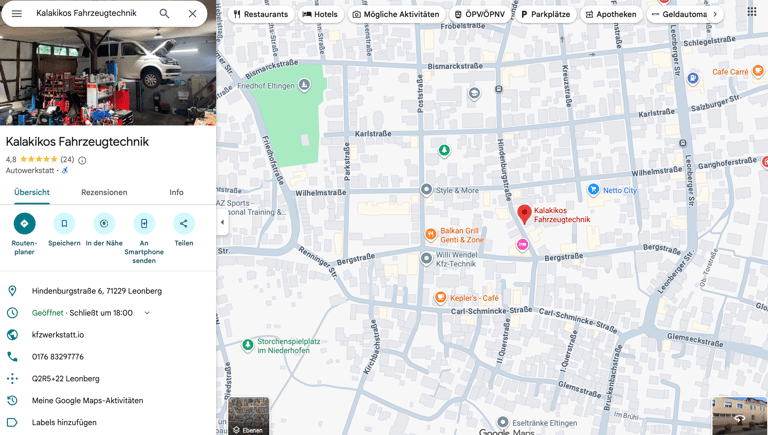Click the Eseltränke Eltingen marker
This screenshot has height=435, width=768.
tap(503, 422)
